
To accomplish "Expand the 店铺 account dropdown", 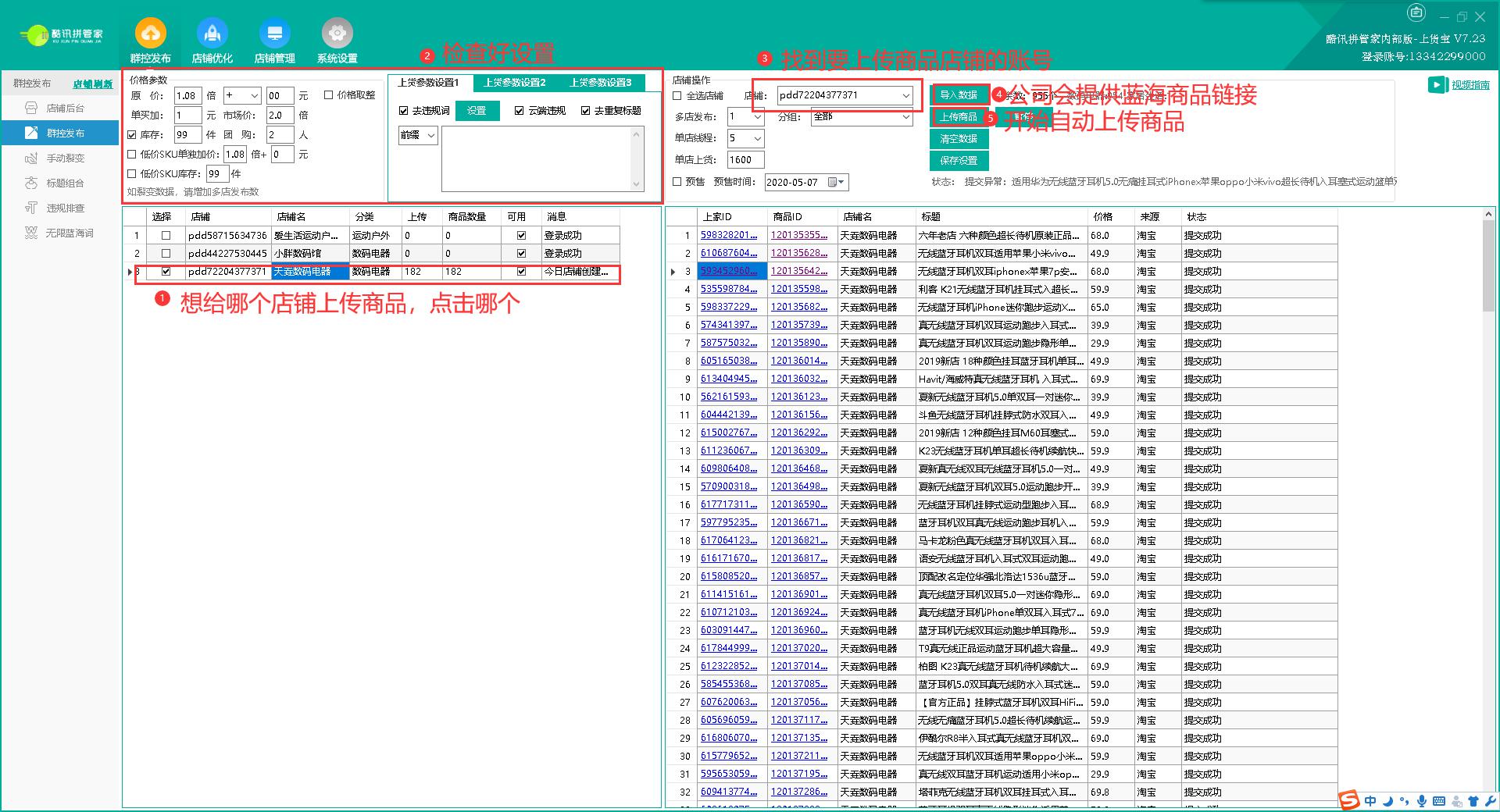I will [x=905, y=95].
